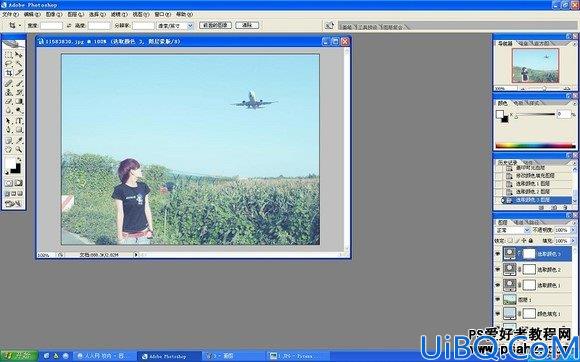This screenshot has width=580, height=362.
Task: Open the 滤镜 menu
Action: [x=119, y=14]
